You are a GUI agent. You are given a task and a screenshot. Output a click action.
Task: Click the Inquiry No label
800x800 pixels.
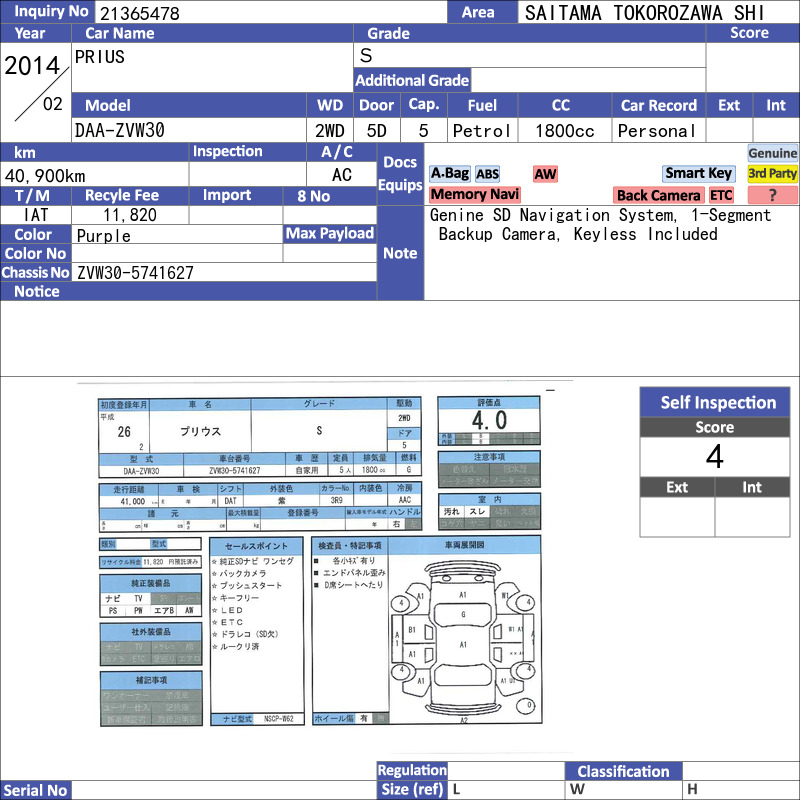click(x=47, y=12)
